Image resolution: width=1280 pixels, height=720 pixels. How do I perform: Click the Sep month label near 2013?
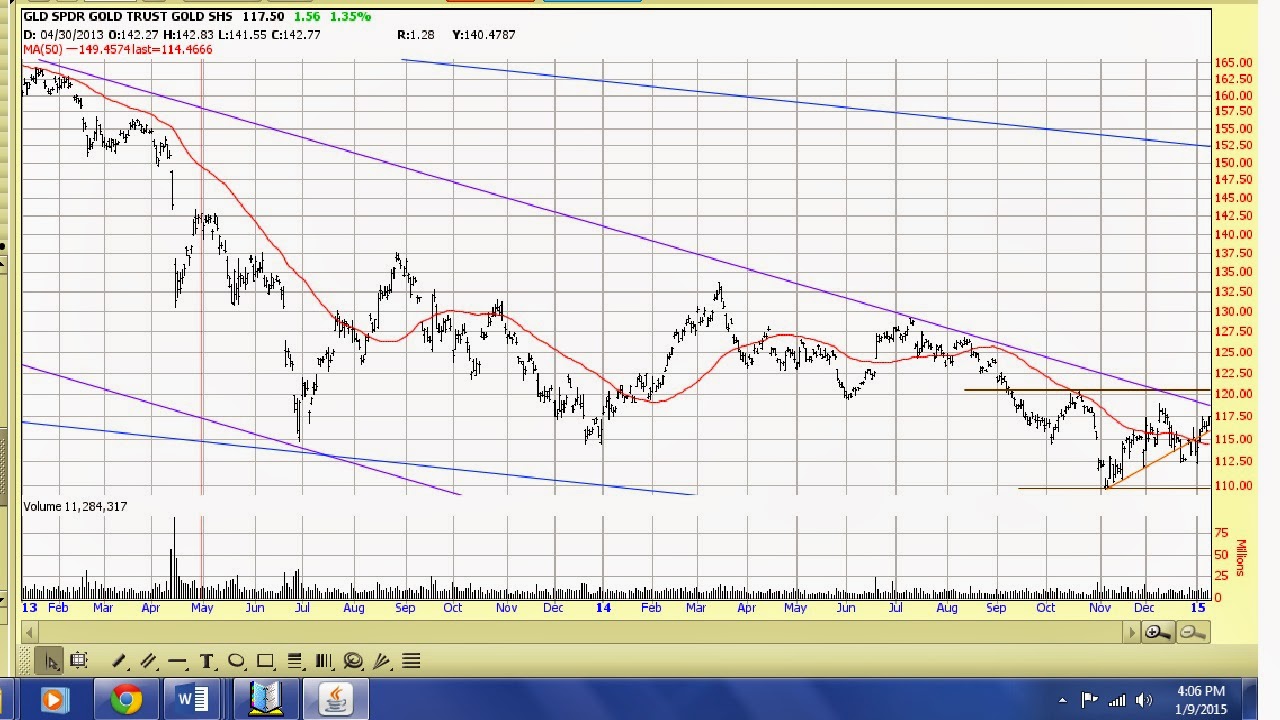[405, 607]
